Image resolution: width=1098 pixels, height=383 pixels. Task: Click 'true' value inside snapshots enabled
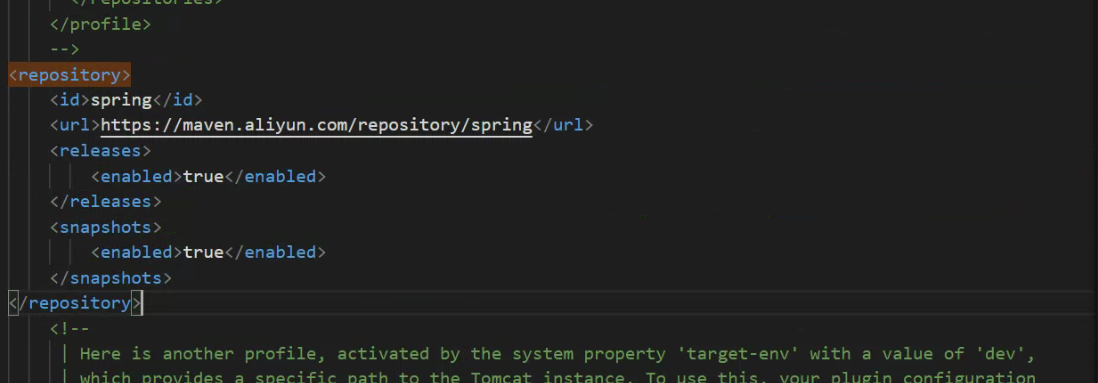click(x=203, y=252)
